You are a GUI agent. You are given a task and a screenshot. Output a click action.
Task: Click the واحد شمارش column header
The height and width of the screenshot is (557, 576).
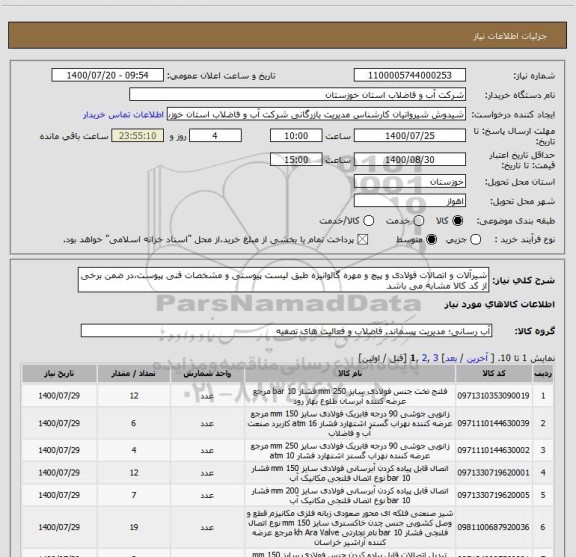pos(207,373)
